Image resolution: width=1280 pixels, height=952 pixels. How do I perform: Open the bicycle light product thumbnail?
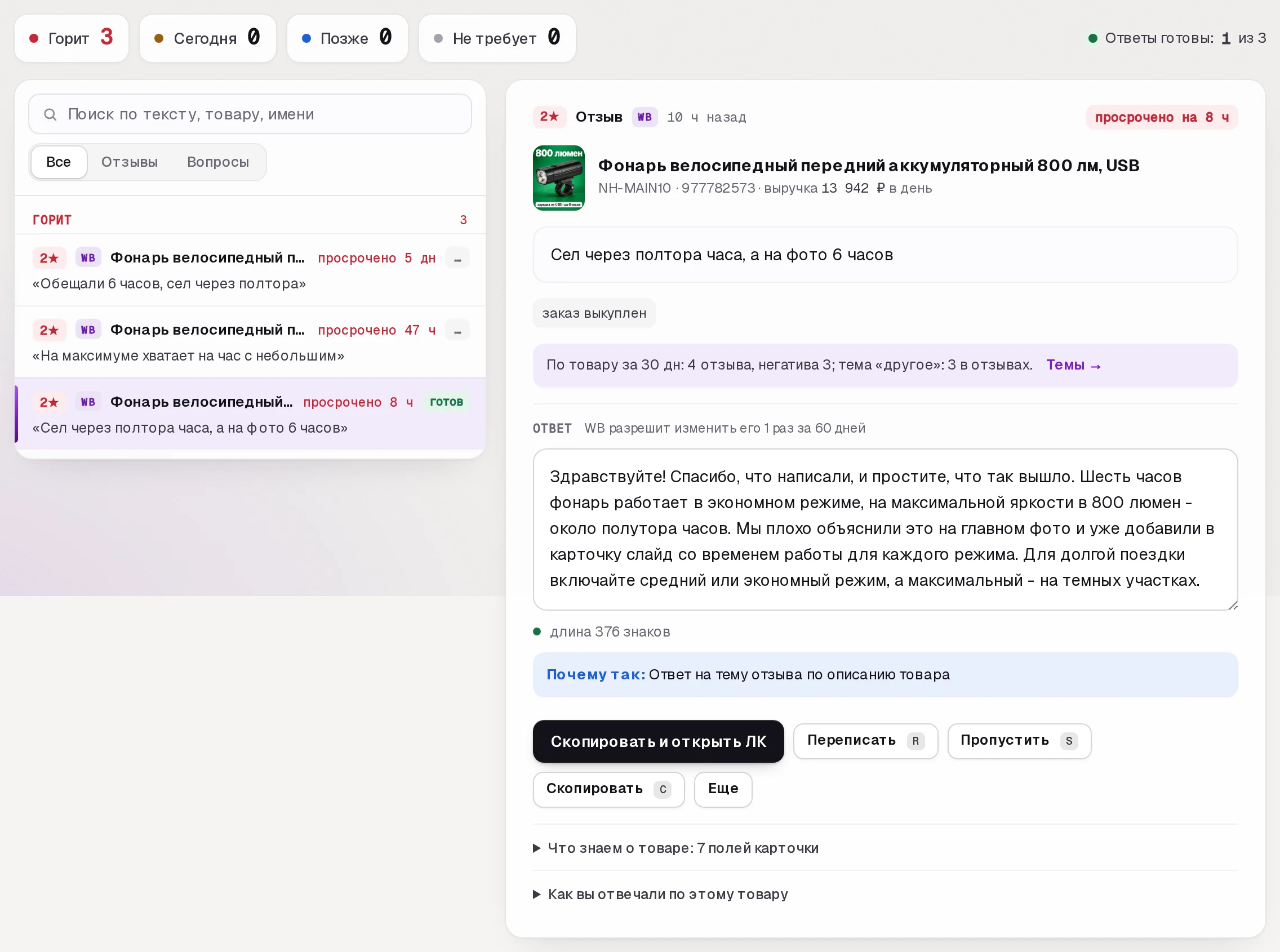pos(558,178)
